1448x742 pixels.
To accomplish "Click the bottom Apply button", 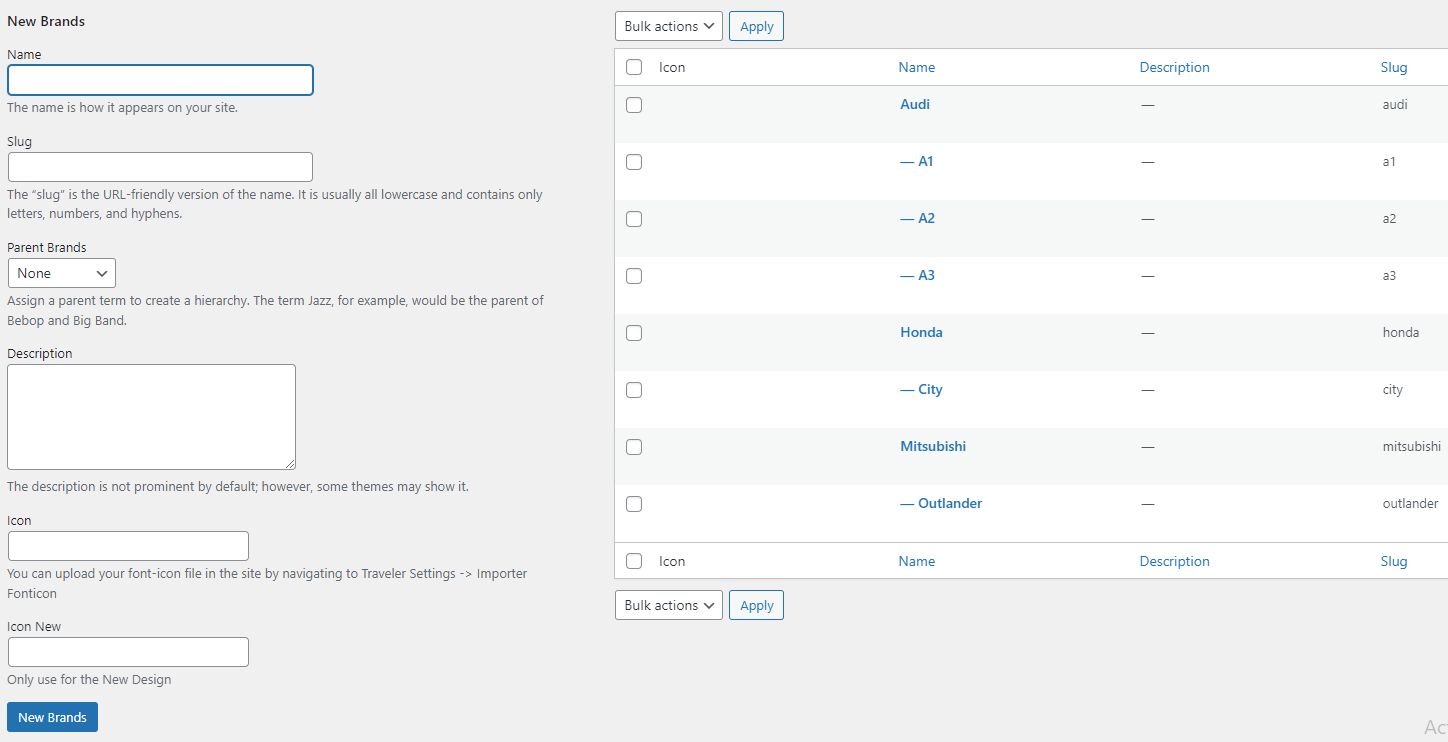I will 757,605.
